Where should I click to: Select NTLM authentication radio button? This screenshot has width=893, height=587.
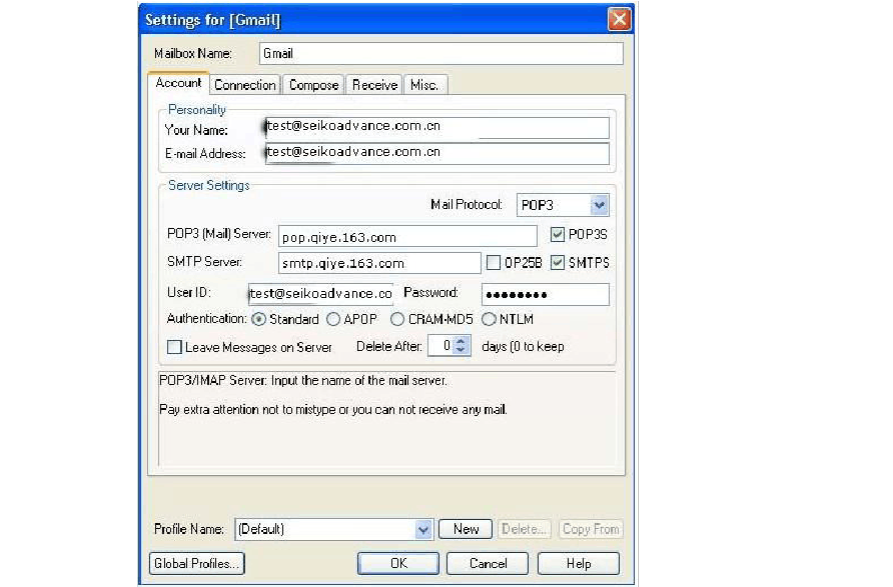(489, 320)
